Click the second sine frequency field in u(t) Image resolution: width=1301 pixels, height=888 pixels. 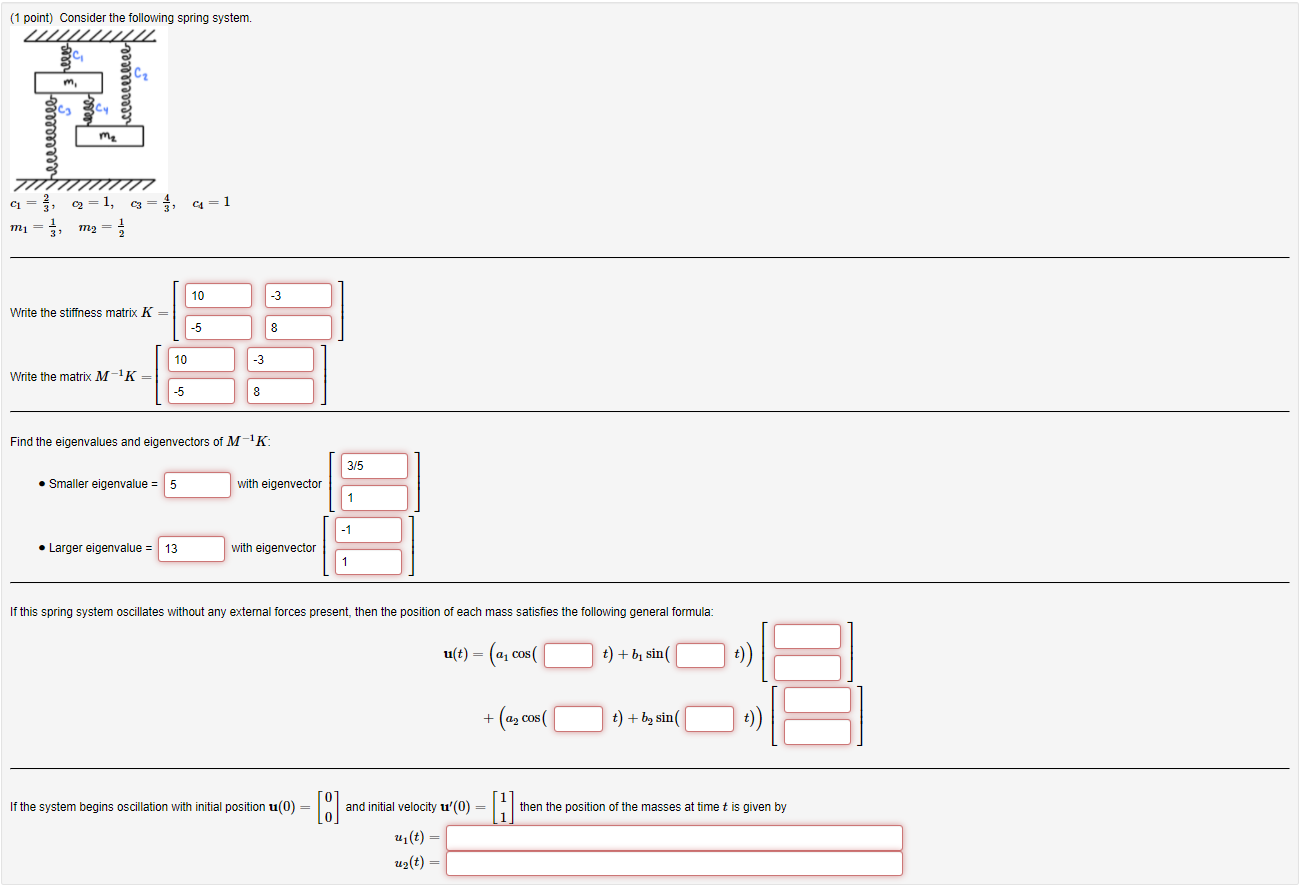(x=708, y=718)
